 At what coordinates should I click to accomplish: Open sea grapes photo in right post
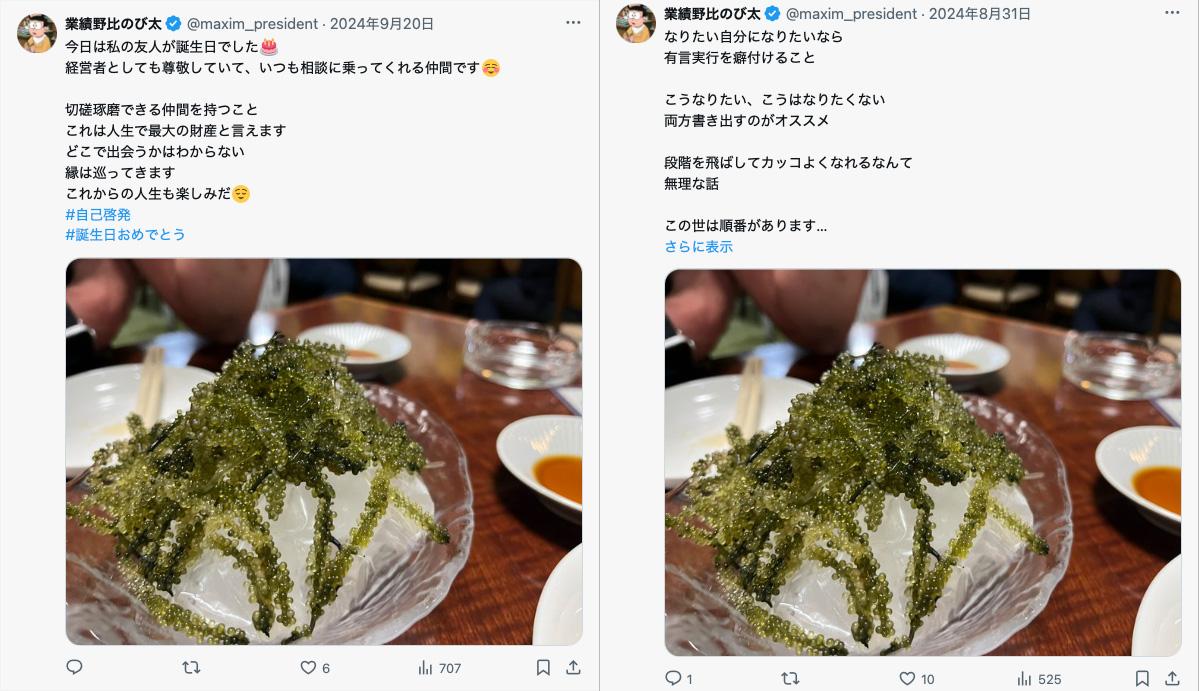point(922,462)
